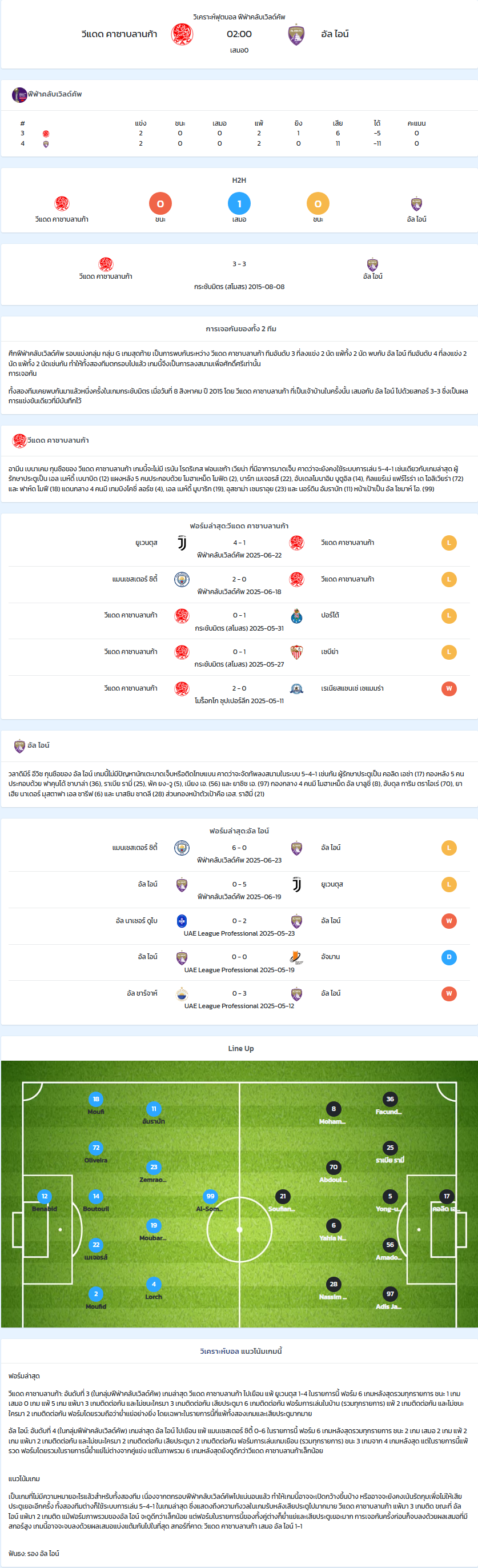Select the red W result badge for Renaissance Zemamra match
Screen dimensions: 478x1568
tap(449, 688)
